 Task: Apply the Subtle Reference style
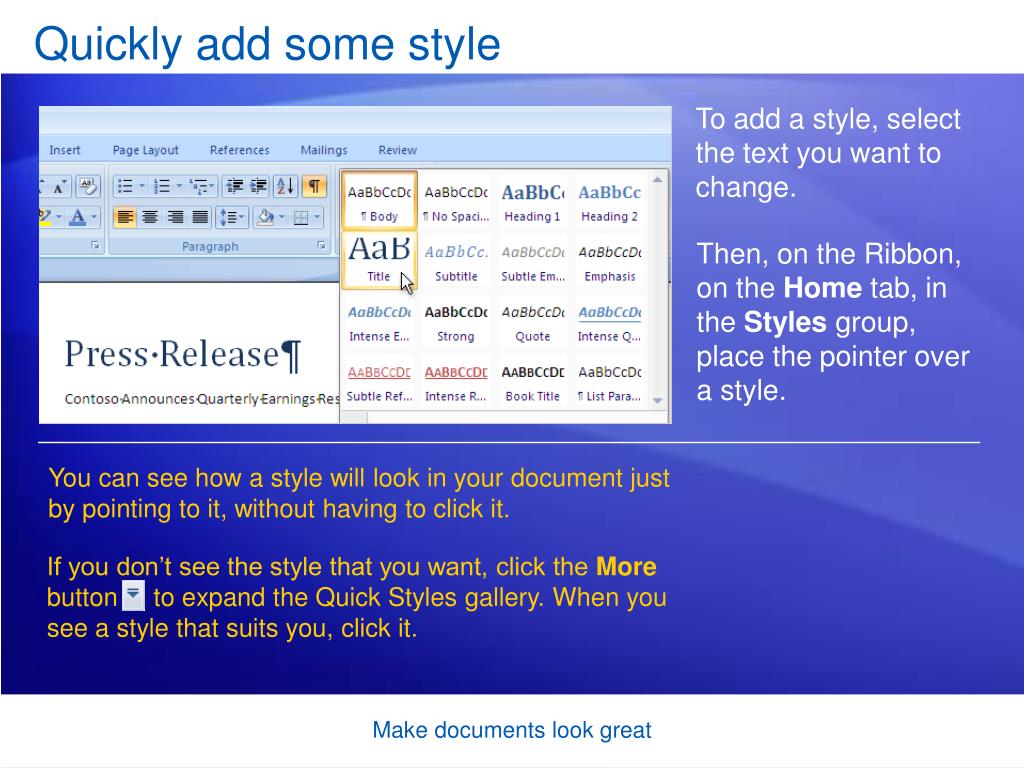(x=379, y=383)
